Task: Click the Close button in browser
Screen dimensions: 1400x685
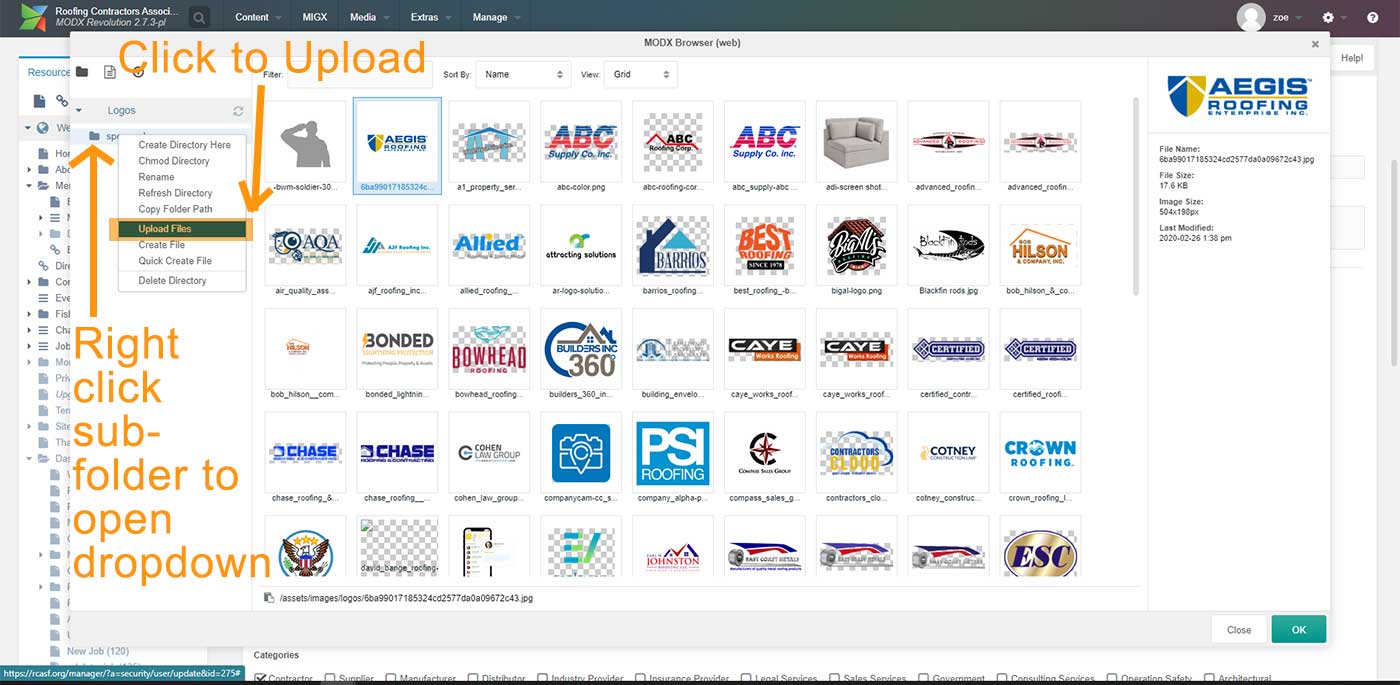Action: click(1239, 629)
